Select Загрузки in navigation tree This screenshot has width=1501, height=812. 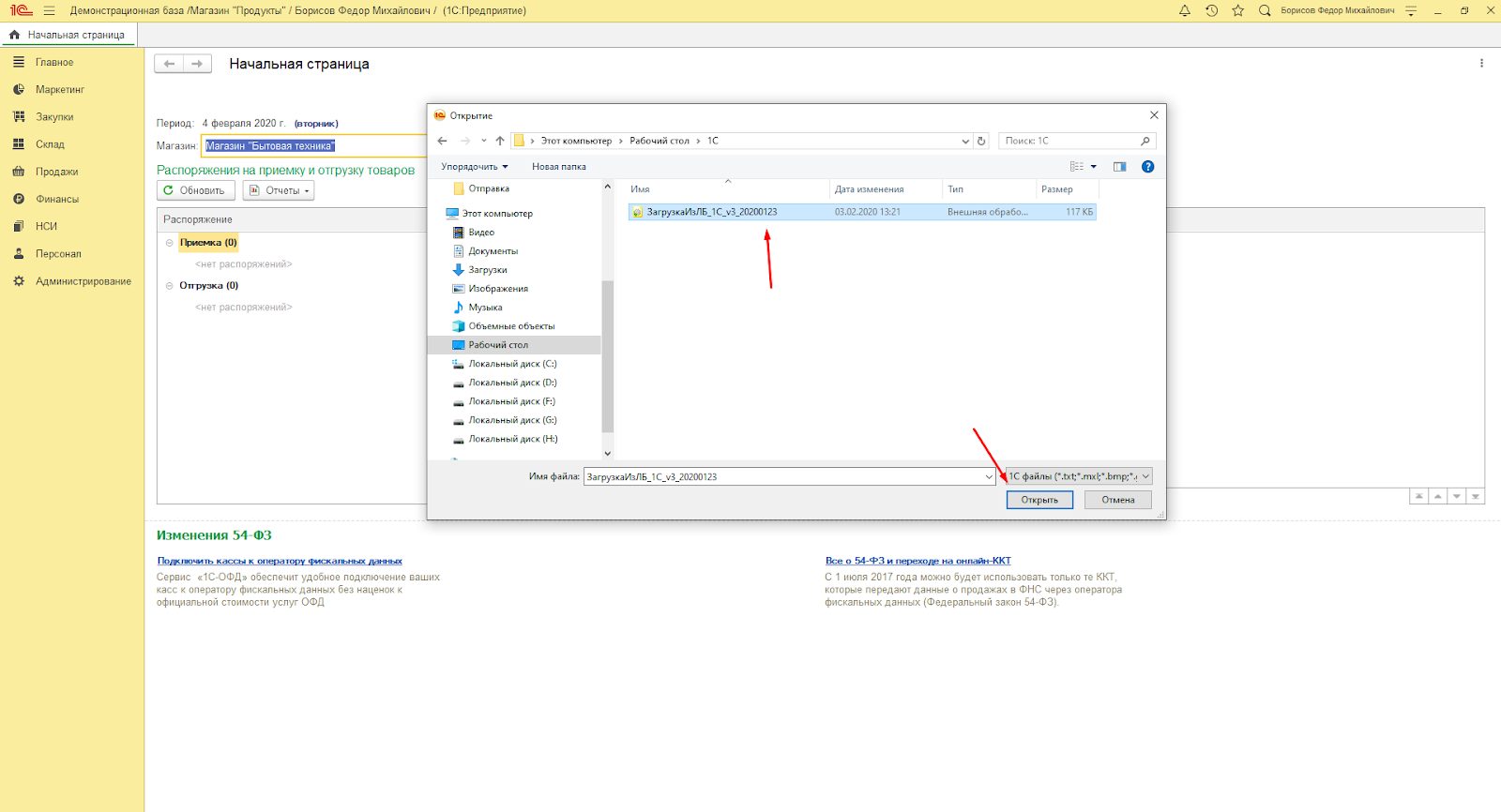pyautogui.click(x=488, y=270)
